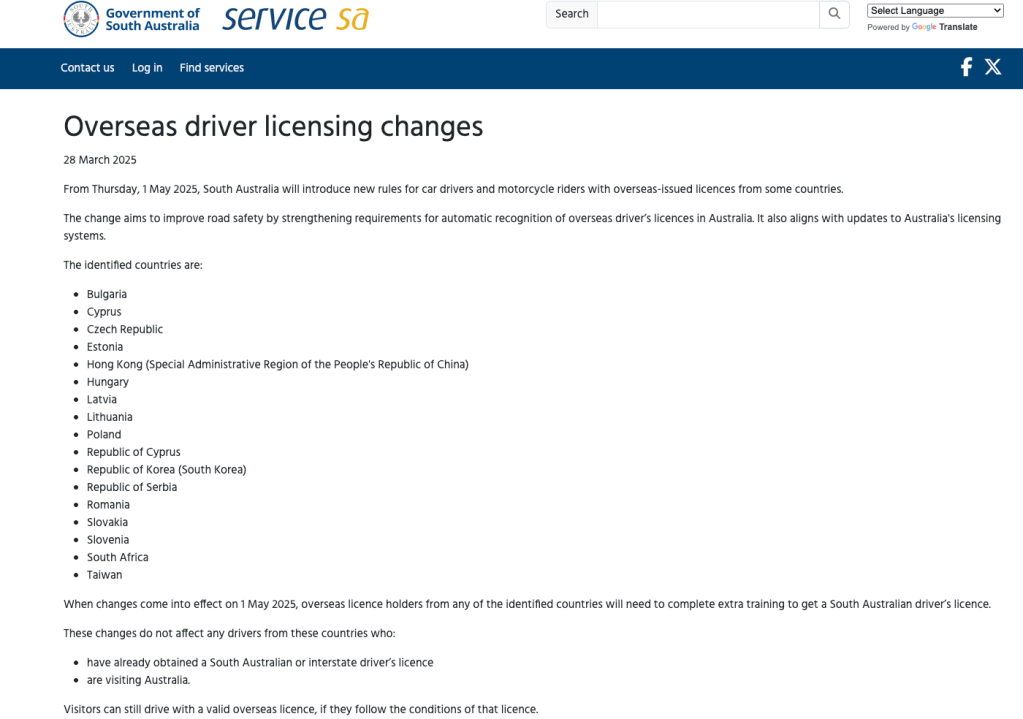Screen dimensions: 1023x719
Task: Click Republic of Korea (South Korea) item
Action: (166, 469)
